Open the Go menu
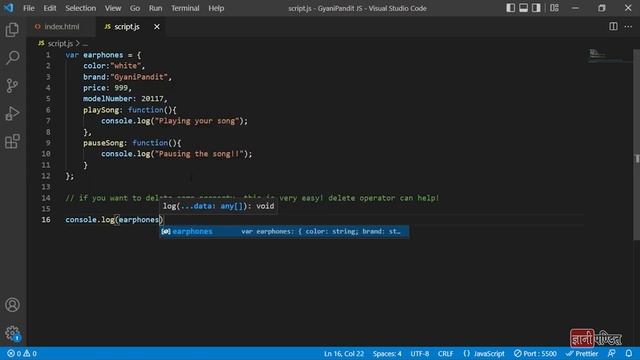 (135, 8)
